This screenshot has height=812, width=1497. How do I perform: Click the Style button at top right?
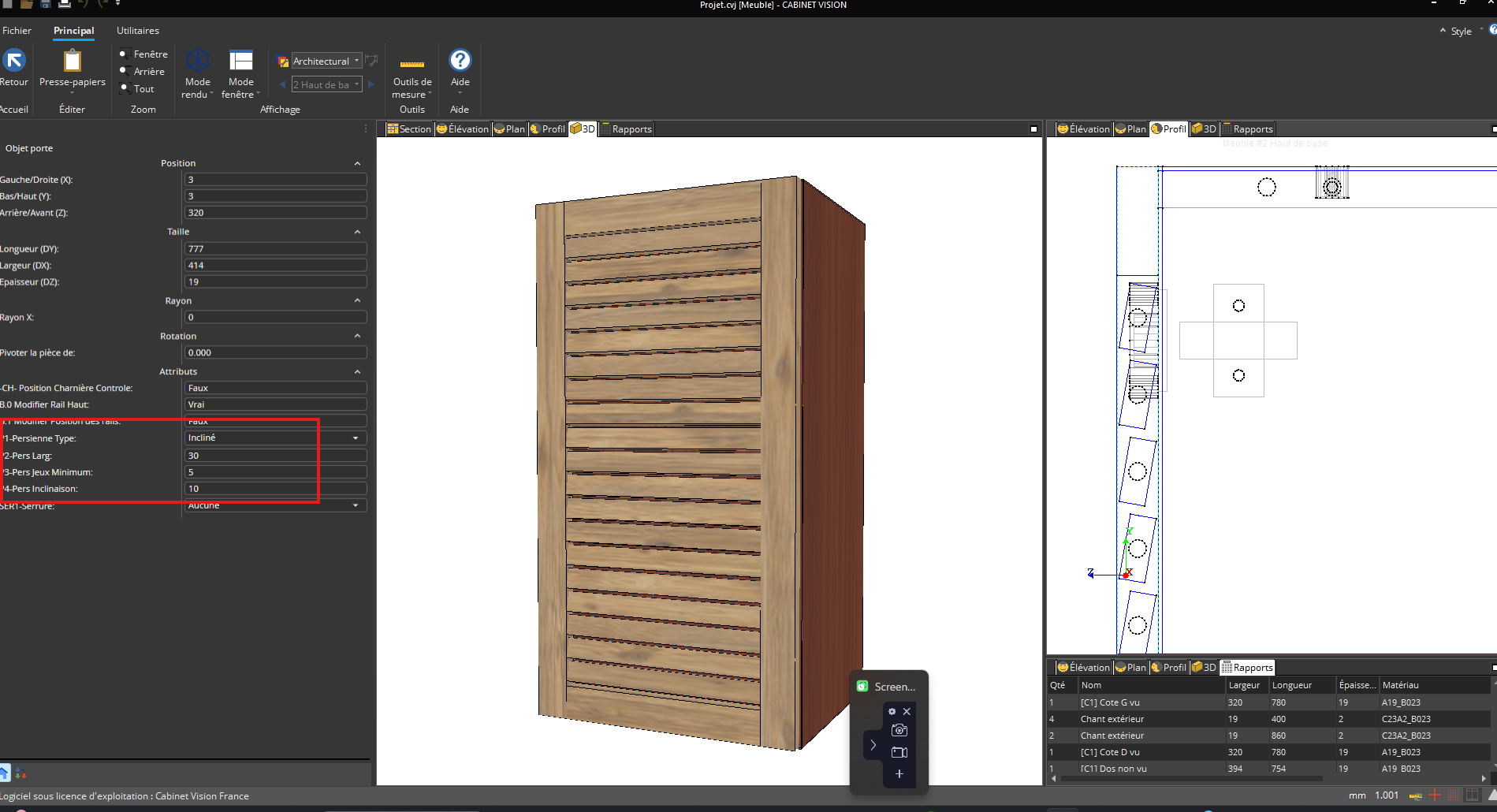coord(1461,32)
